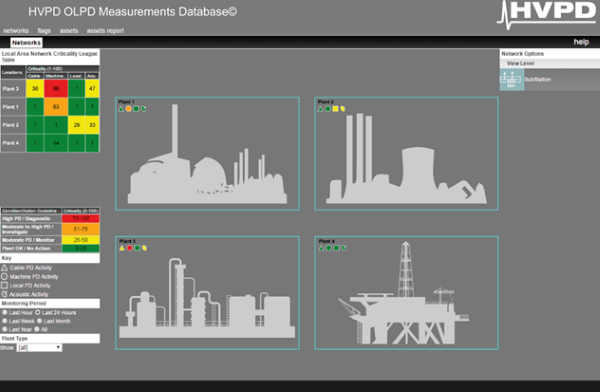Viewport: 600px width, 392px height.
Task: Open the flags menu item
Action: [44, 31]
